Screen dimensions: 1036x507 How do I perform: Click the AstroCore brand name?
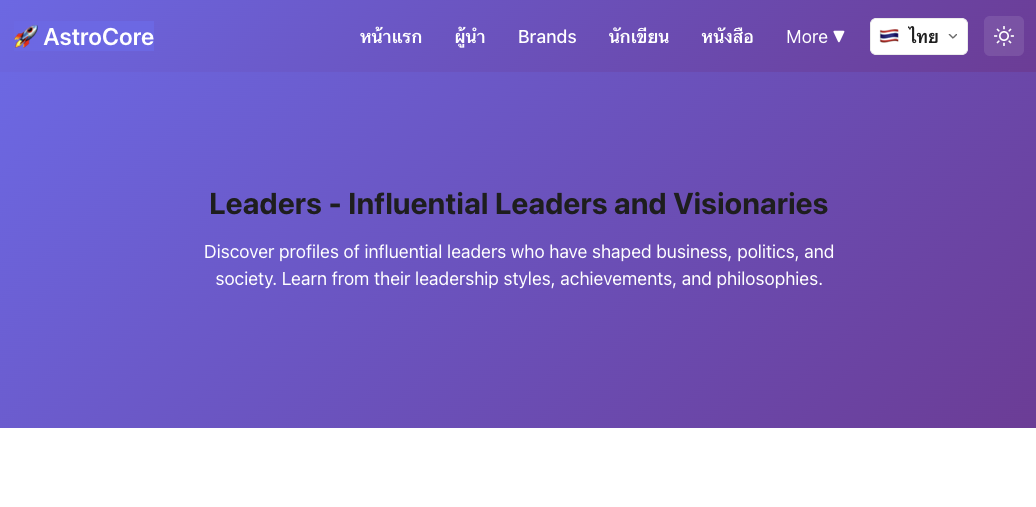point(98,37)
